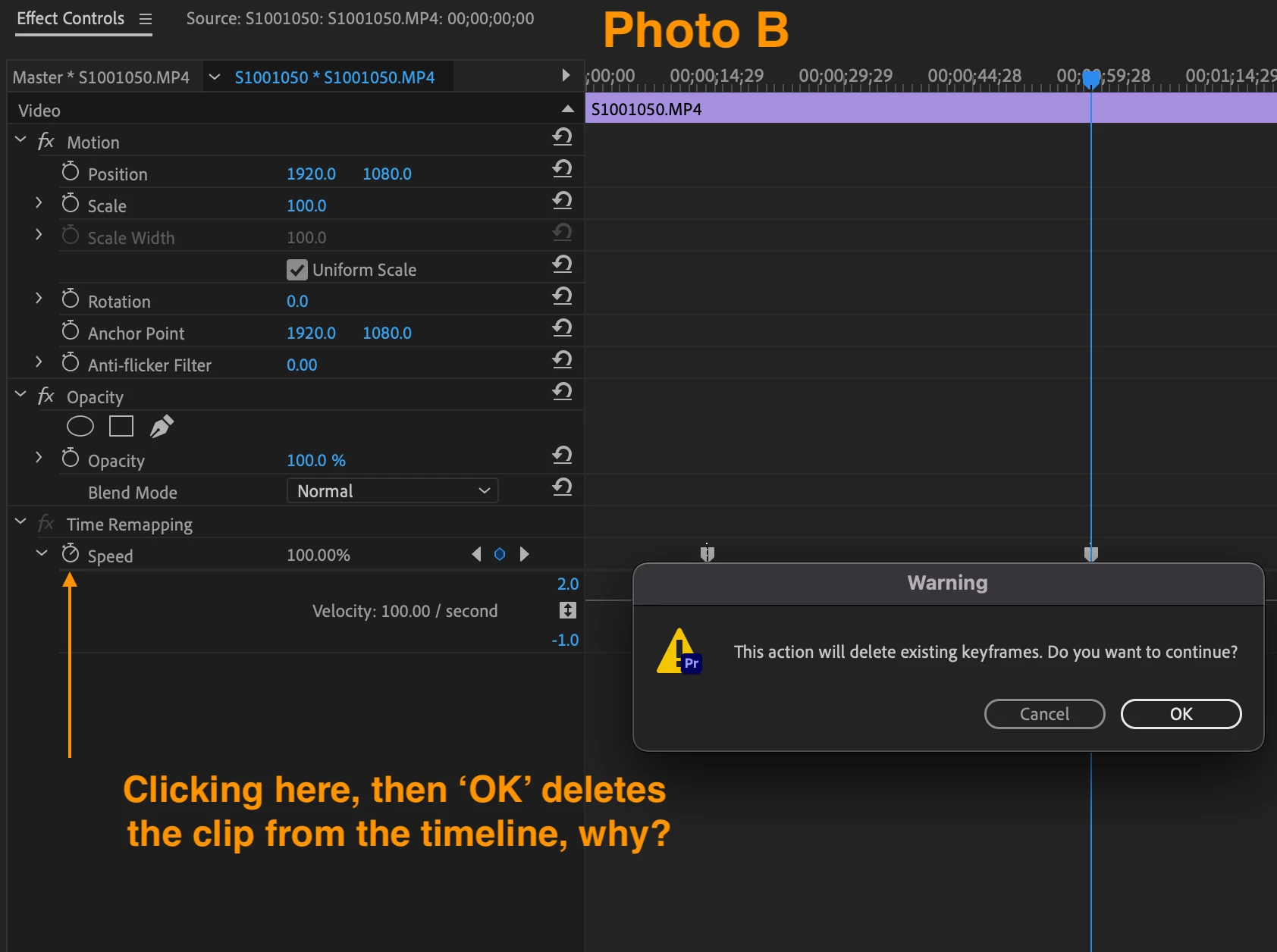
Task: Uncheck the Uniform Scale checkbox
Action: tap(297, 270)
